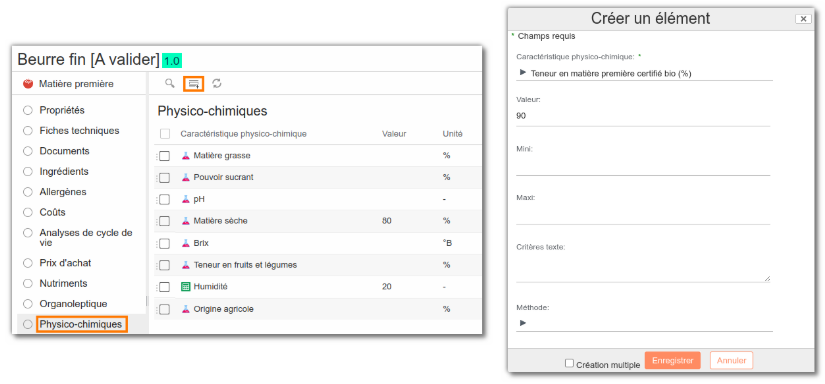
Task: Click the Annuler button
Action: click(731, 360)
